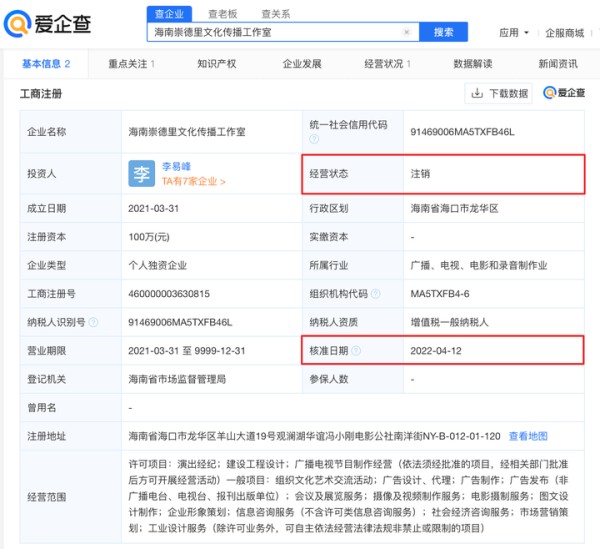Select the 成立日期 value 2021-03-31

(153, 209)
